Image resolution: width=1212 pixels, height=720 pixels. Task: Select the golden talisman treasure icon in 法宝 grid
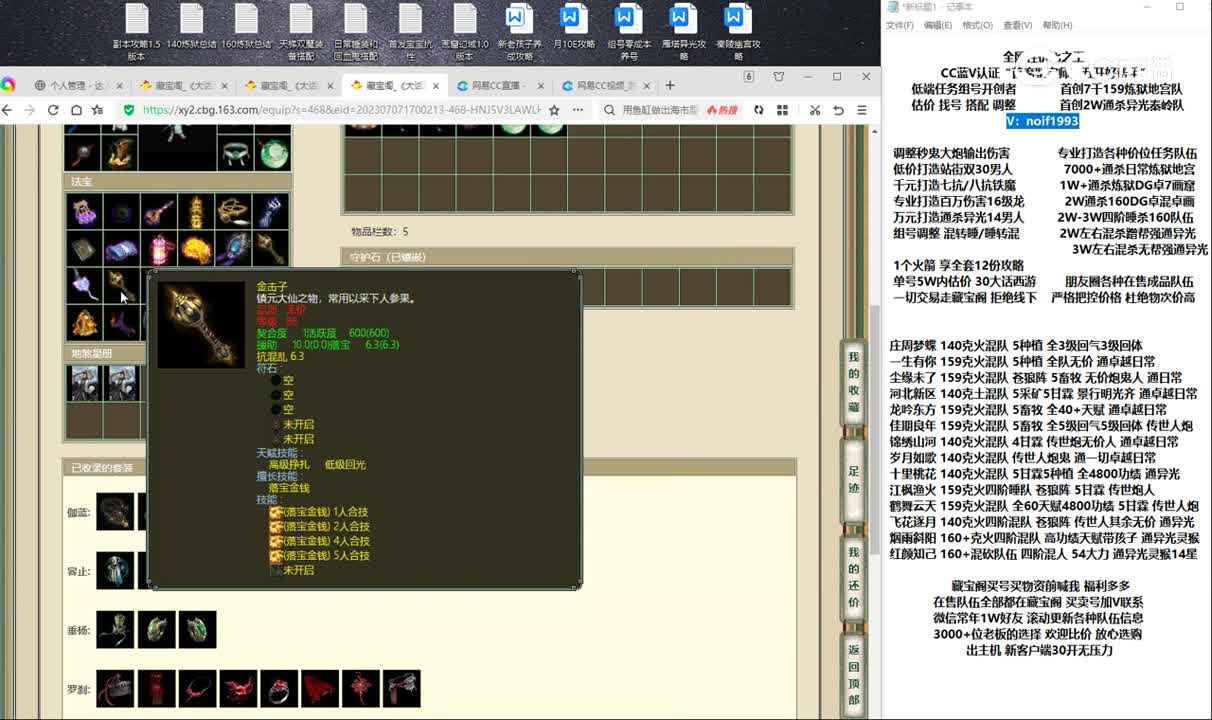click(196, 211)
